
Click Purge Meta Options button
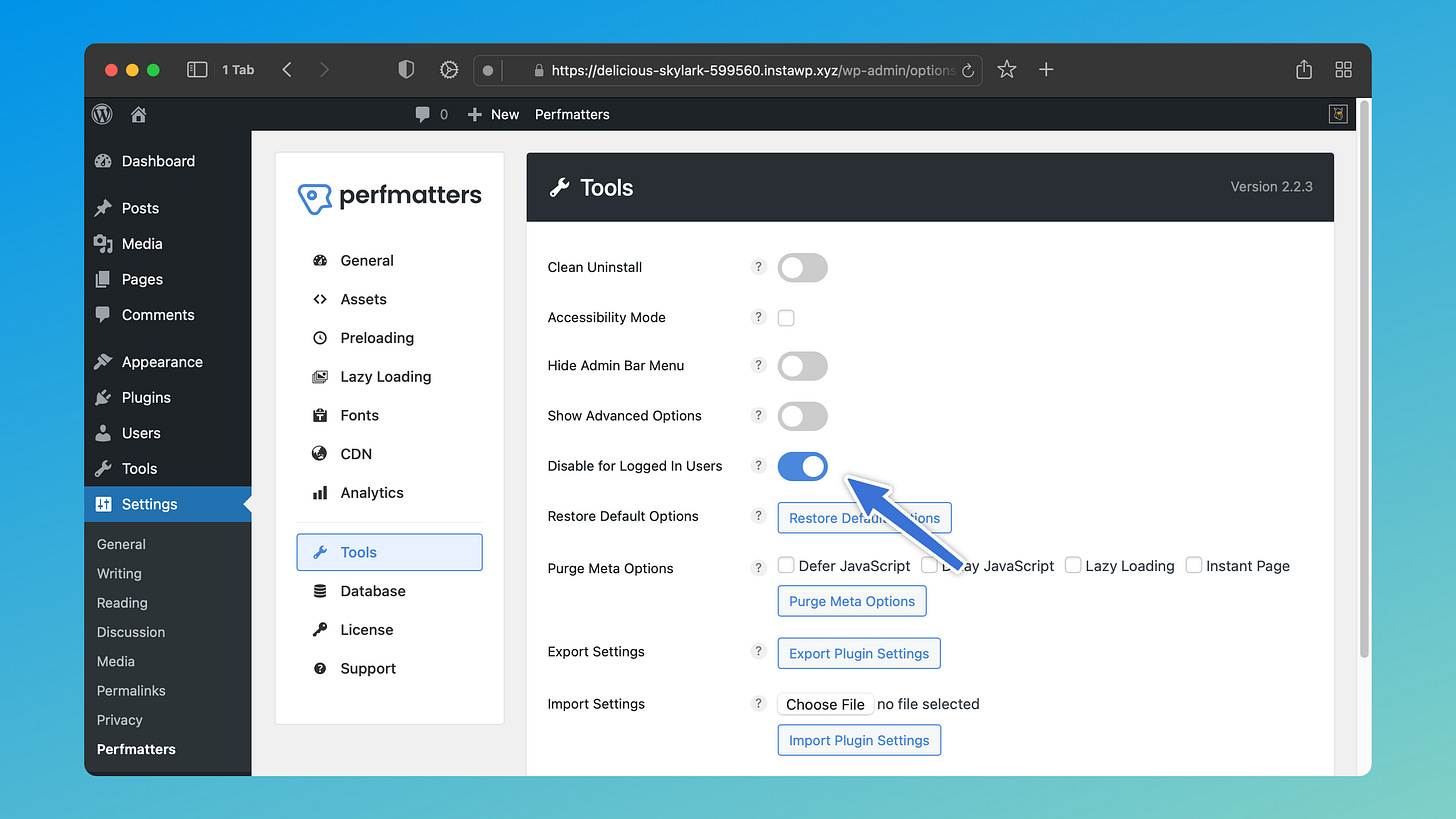852,601
